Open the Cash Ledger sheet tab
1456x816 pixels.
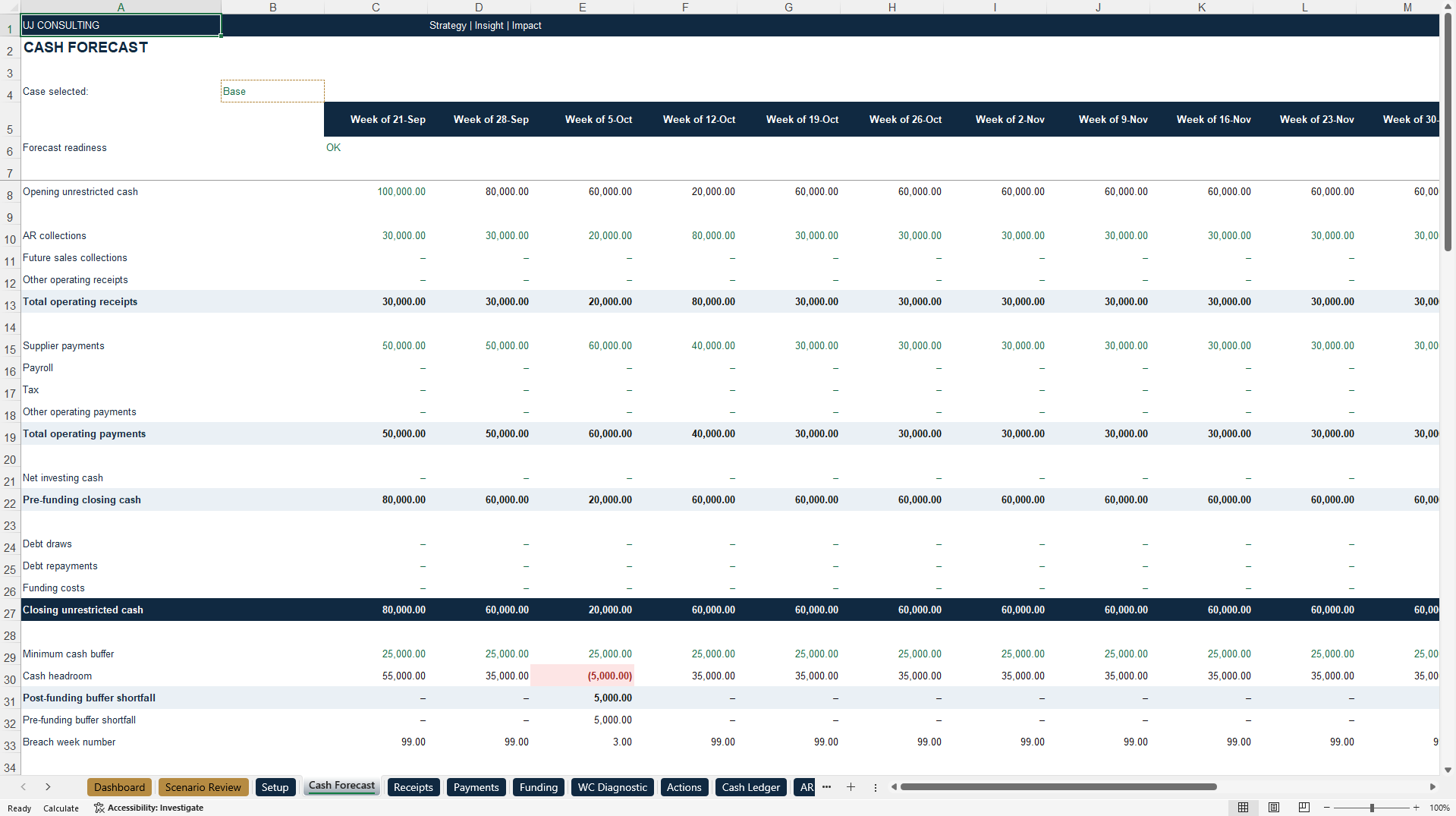(x=750, y=787)
